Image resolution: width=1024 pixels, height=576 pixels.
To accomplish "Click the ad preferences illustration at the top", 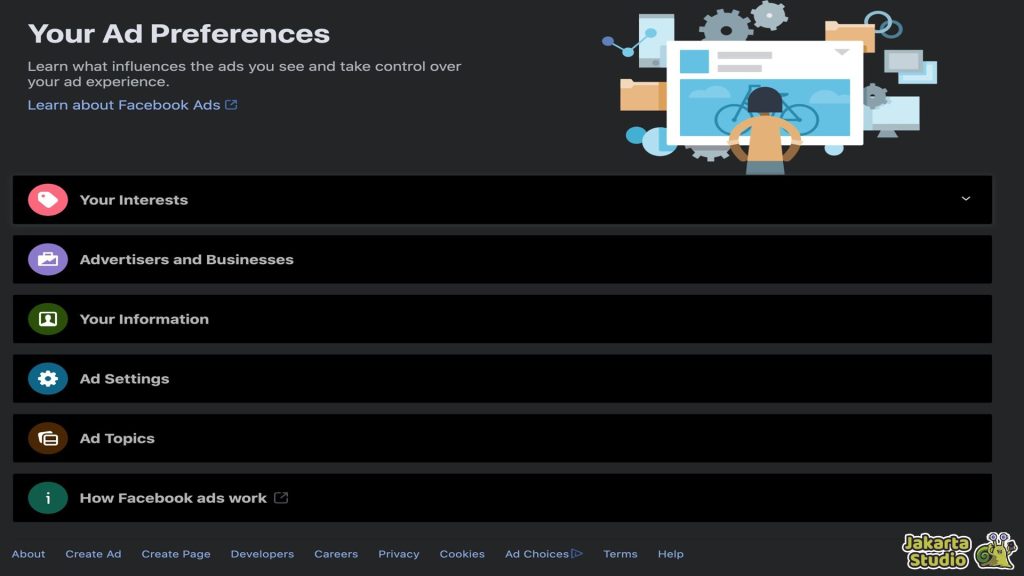I will pos(765,90).
